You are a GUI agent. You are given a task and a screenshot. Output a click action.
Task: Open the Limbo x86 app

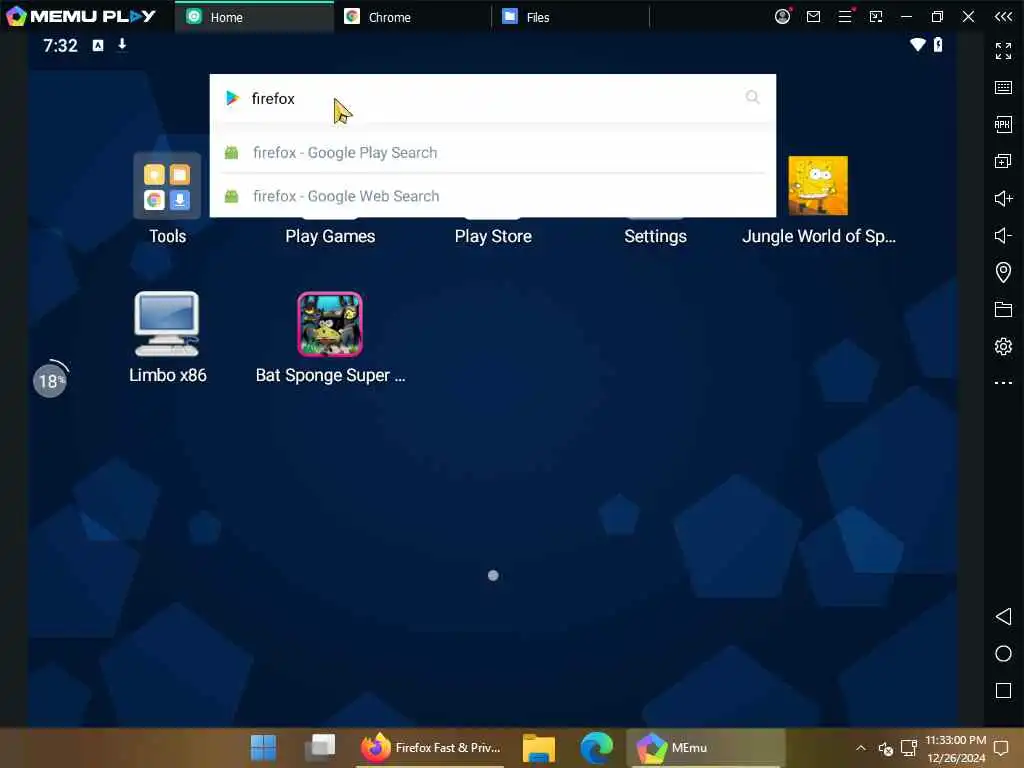167,324
